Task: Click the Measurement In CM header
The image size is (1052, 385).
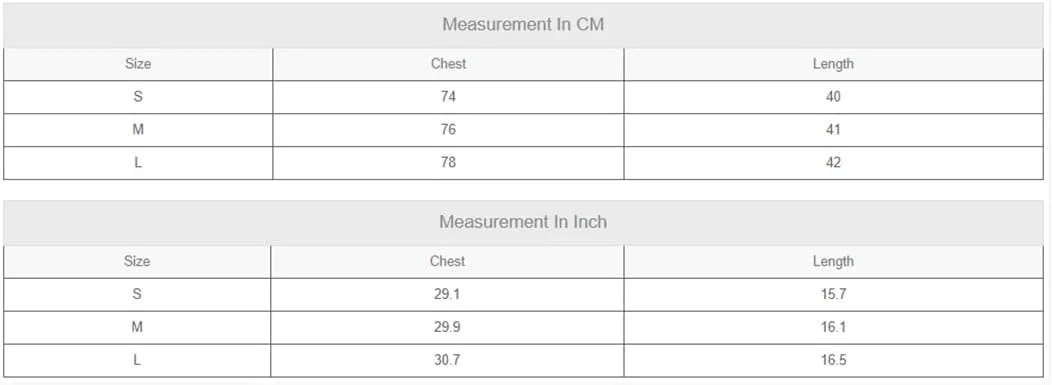Action: click(523, 25)
